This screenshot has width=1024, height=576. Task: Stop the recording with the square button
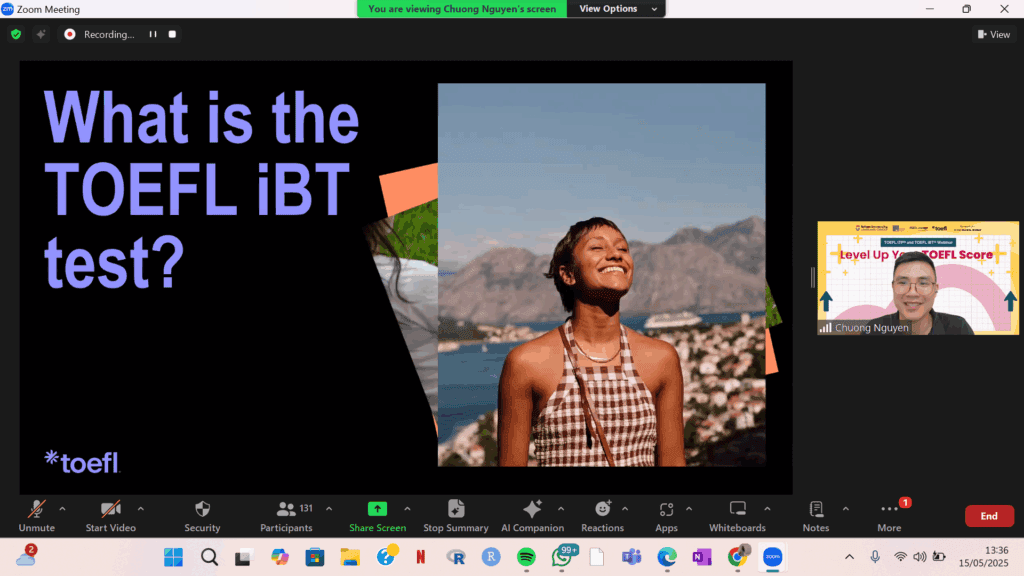(x=172, y=34)
